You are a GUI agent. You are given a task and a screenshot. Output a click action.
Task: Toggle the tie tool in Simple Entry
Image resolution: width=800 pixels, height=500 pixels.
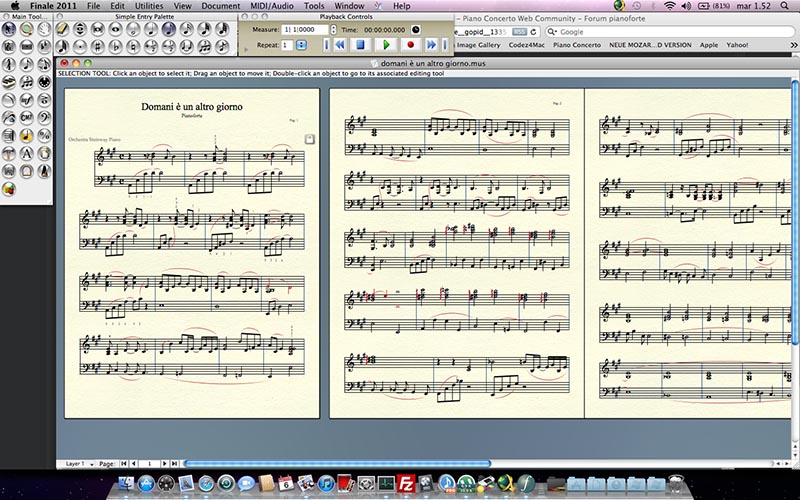[x=186, y=47]
